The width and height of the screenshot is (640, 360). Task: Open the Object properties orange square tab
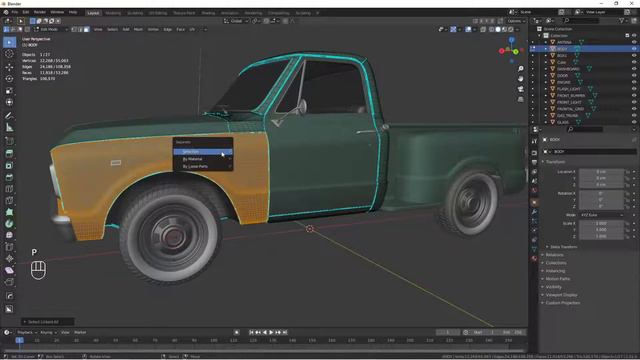[x=534, y=202]
